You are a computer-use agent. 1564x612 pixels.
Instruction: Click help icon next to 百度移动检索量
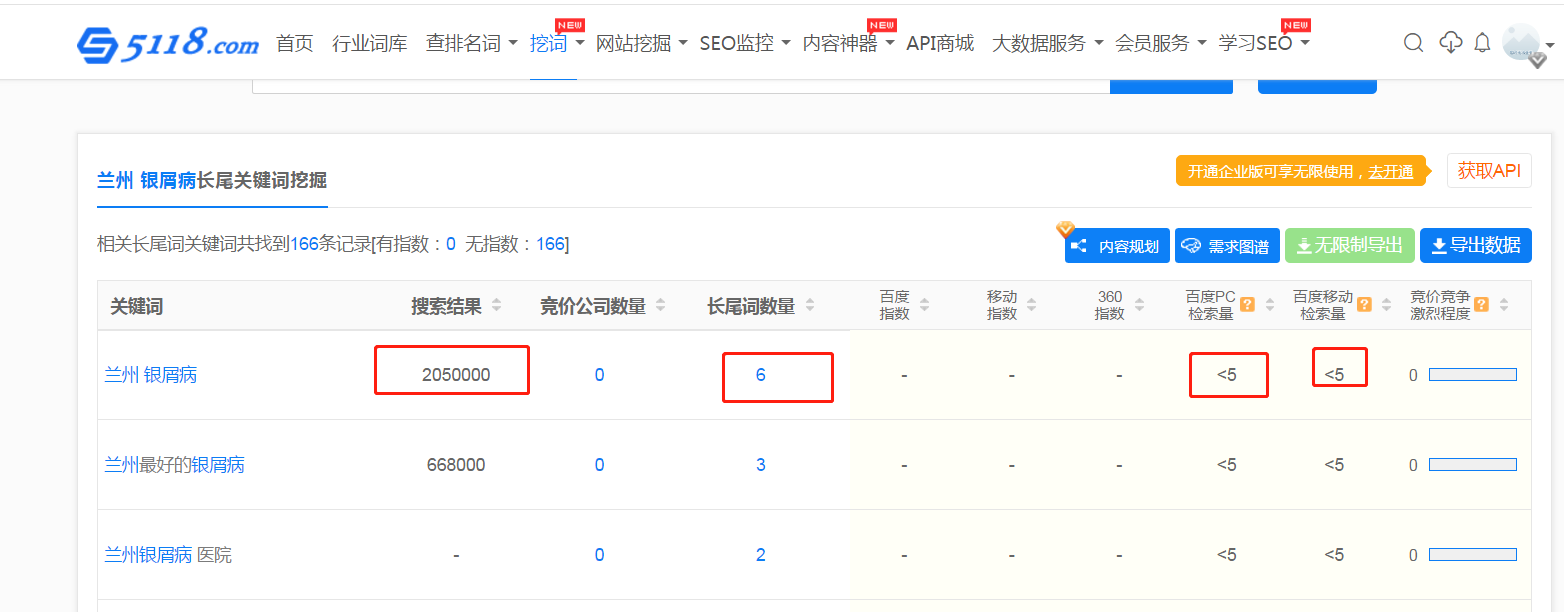click(x=1364, y=305)
